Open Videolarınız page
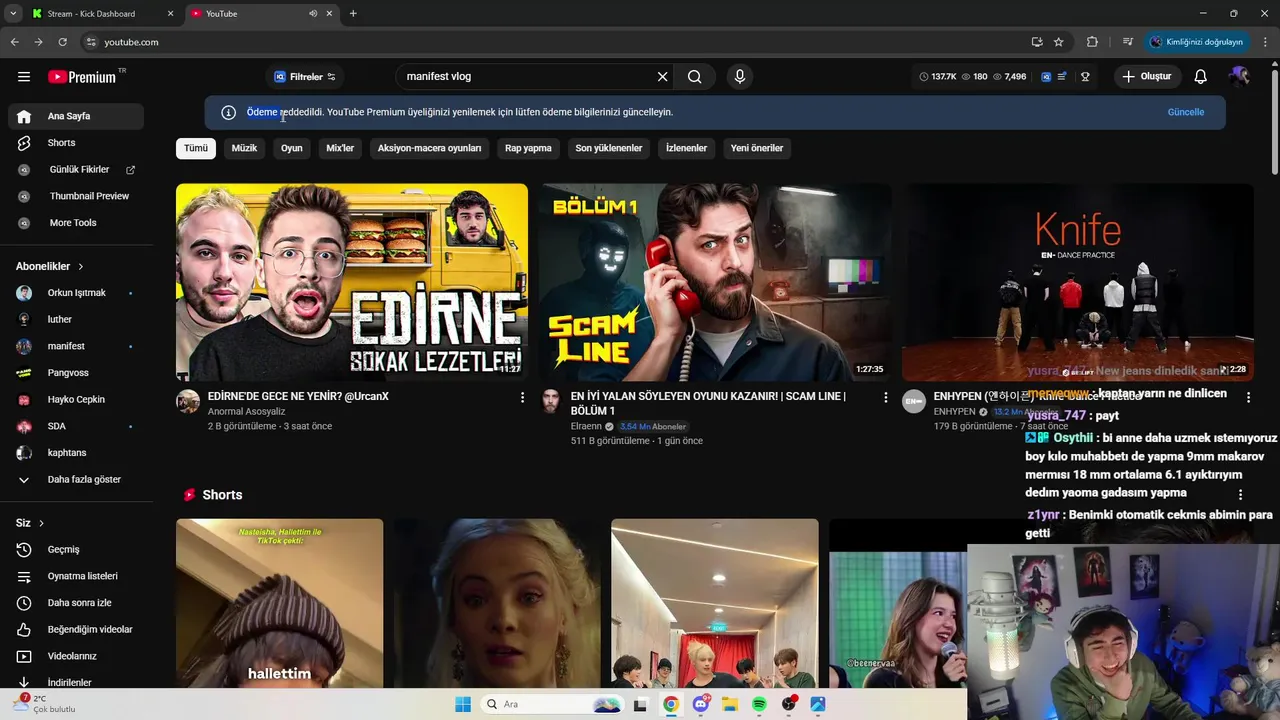The height and width of the screenshot is (720, 1280). [x=76, y=656]
